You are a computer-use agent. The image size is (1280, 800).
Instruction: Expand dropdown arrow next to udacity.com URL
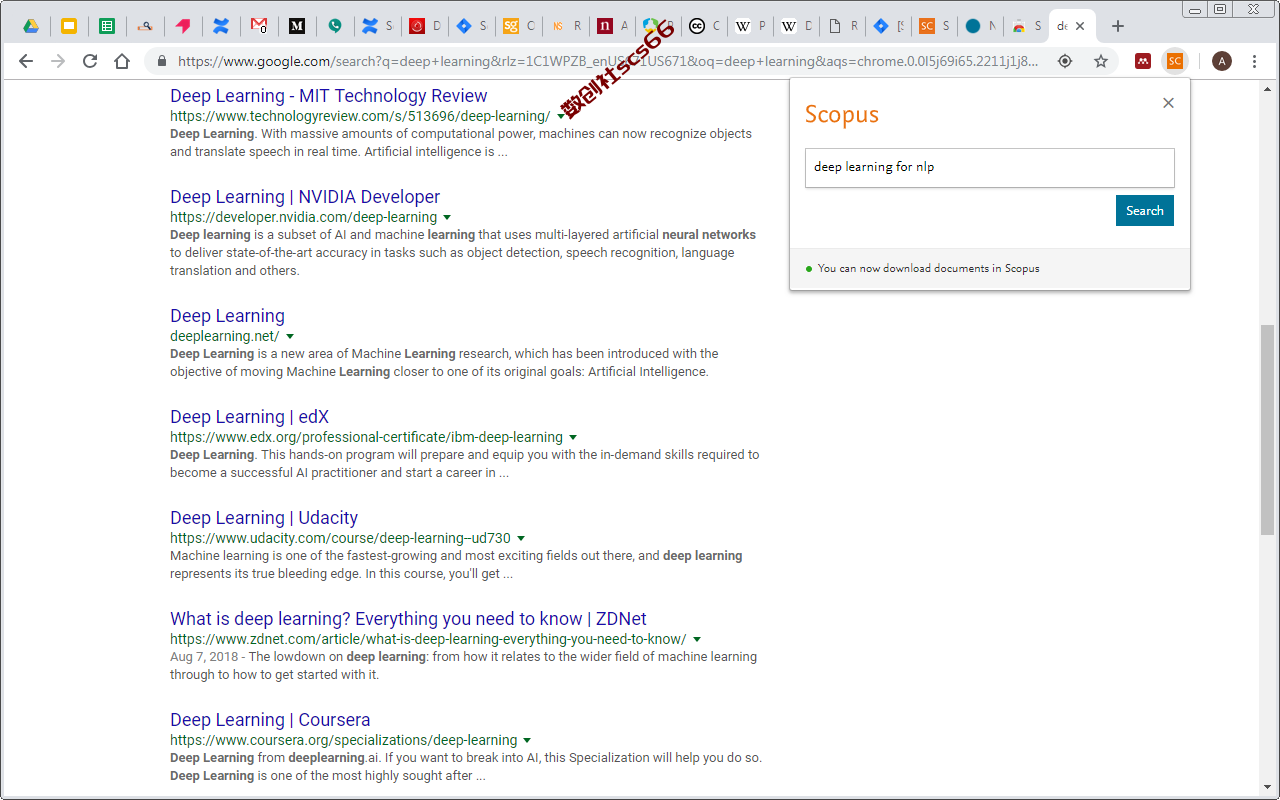tap(521, 539)
